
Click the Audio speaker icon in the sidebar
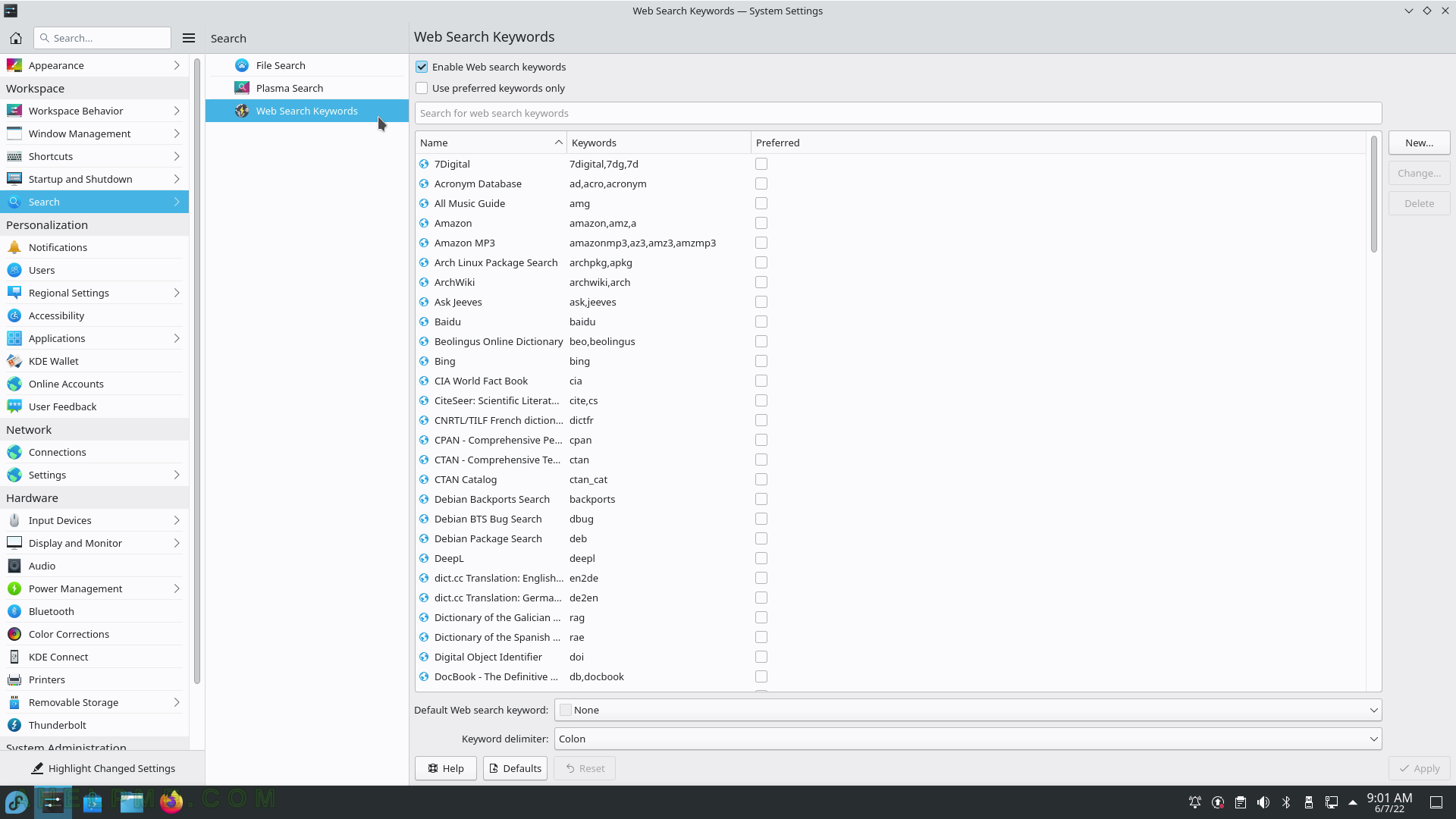14,566
